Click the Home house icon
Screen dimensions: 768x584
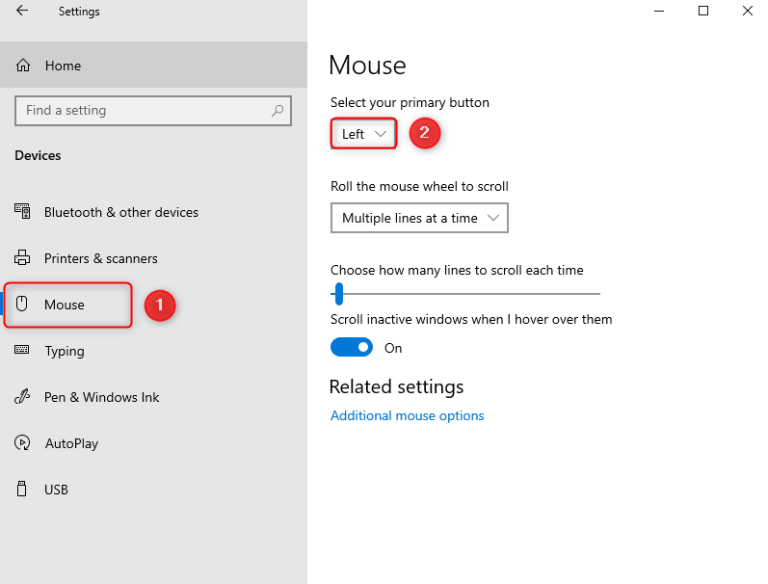coord(23,66)
